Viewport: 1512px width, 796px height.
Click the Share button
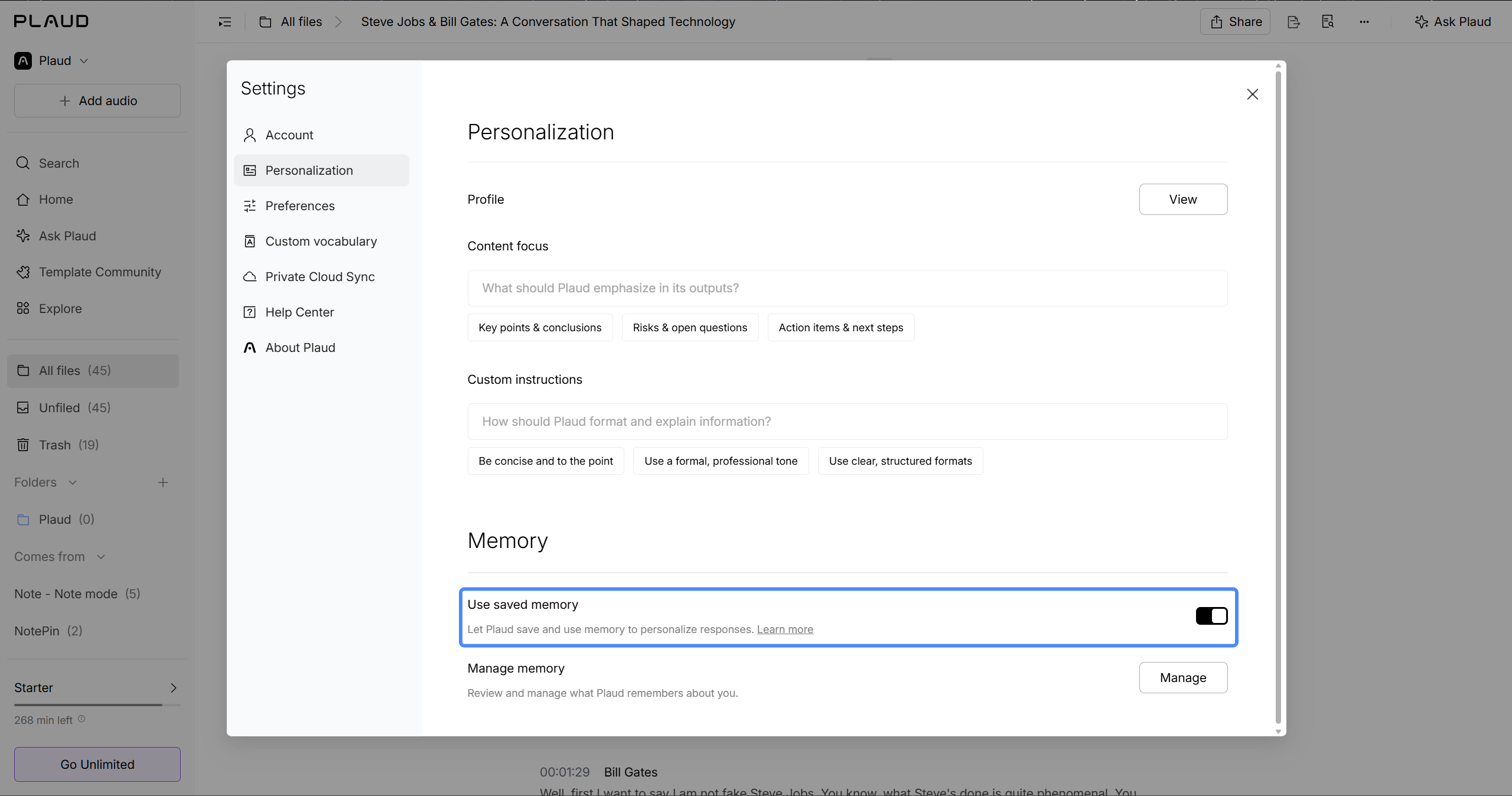coord(1235,22)
